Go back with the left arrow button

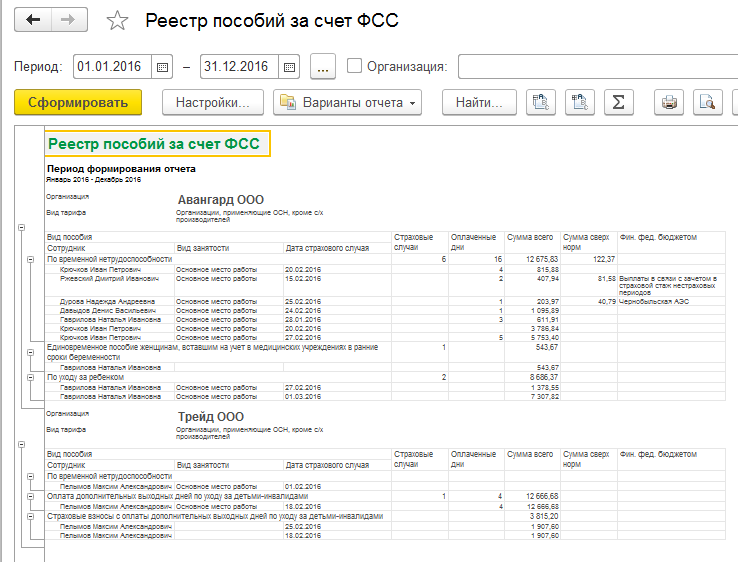tap(33, 20)
